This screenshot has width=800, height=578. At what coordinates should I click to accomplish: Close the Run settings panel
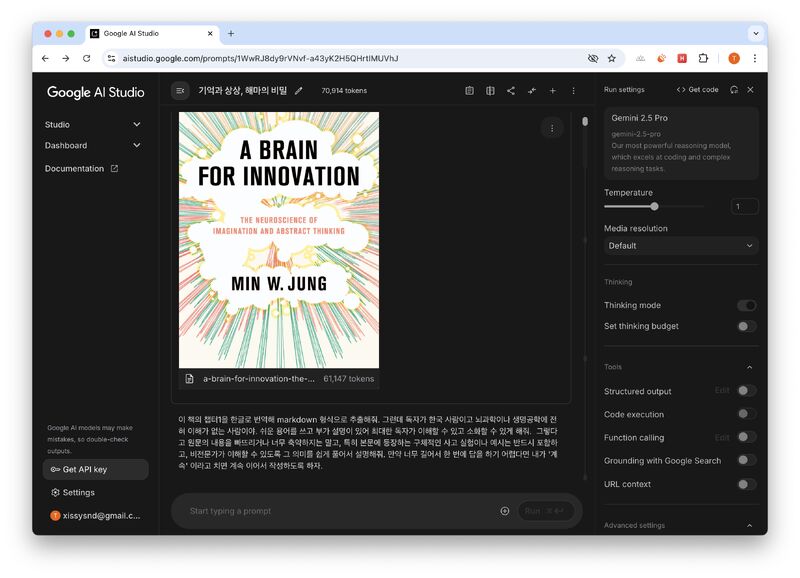750,90
